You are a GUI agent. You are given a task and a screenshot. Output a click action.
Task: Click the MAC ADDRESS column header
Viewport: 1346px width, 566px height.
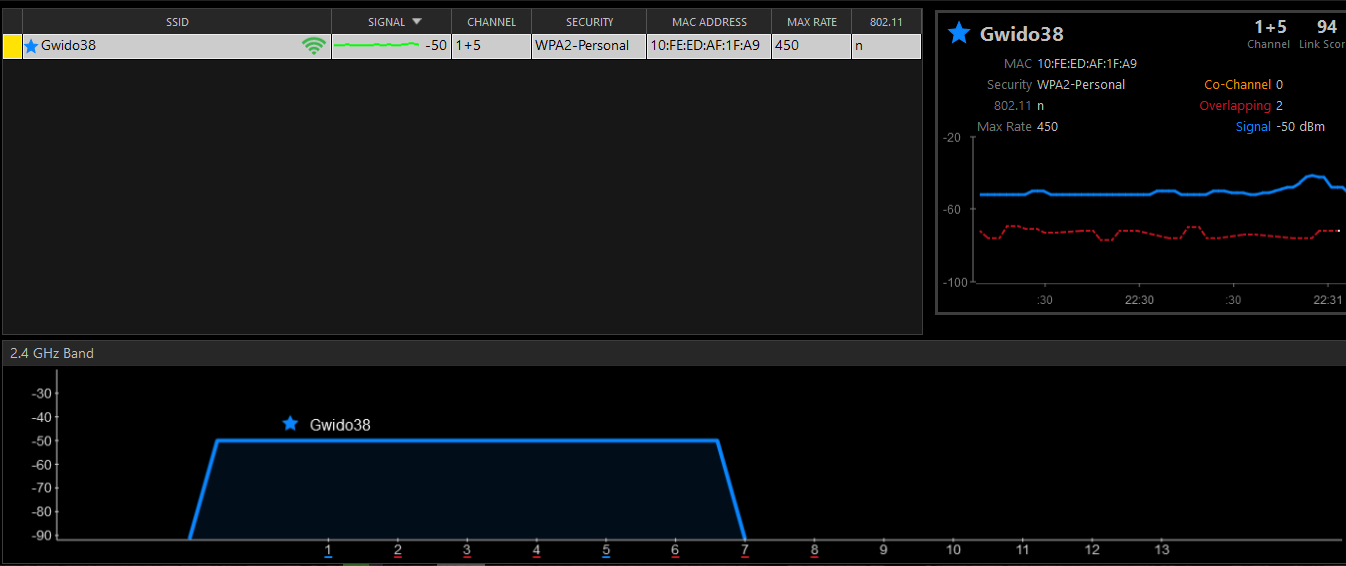[709, 22]
